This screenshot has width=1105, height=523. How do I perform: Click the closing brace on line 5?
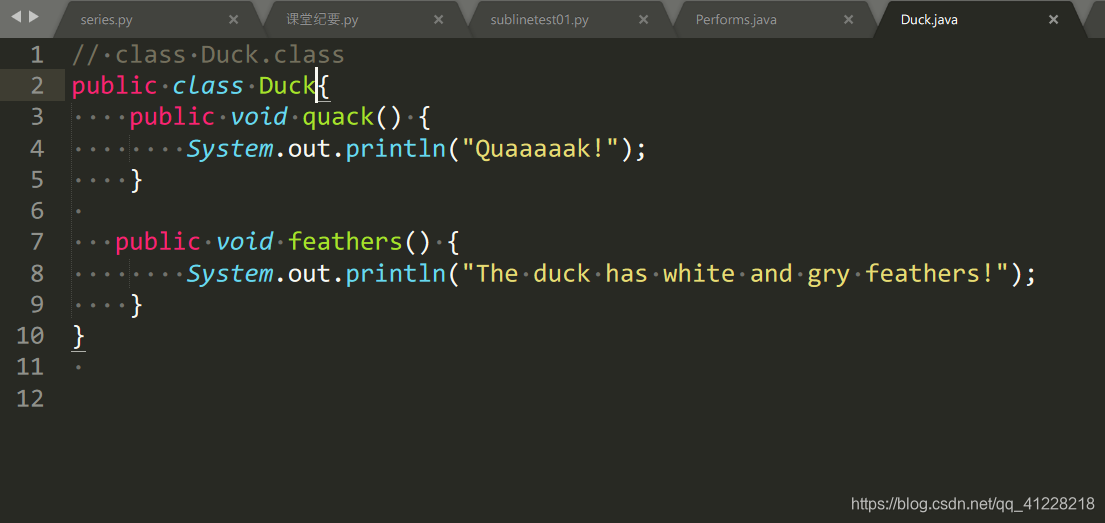(x=136, y=180)
